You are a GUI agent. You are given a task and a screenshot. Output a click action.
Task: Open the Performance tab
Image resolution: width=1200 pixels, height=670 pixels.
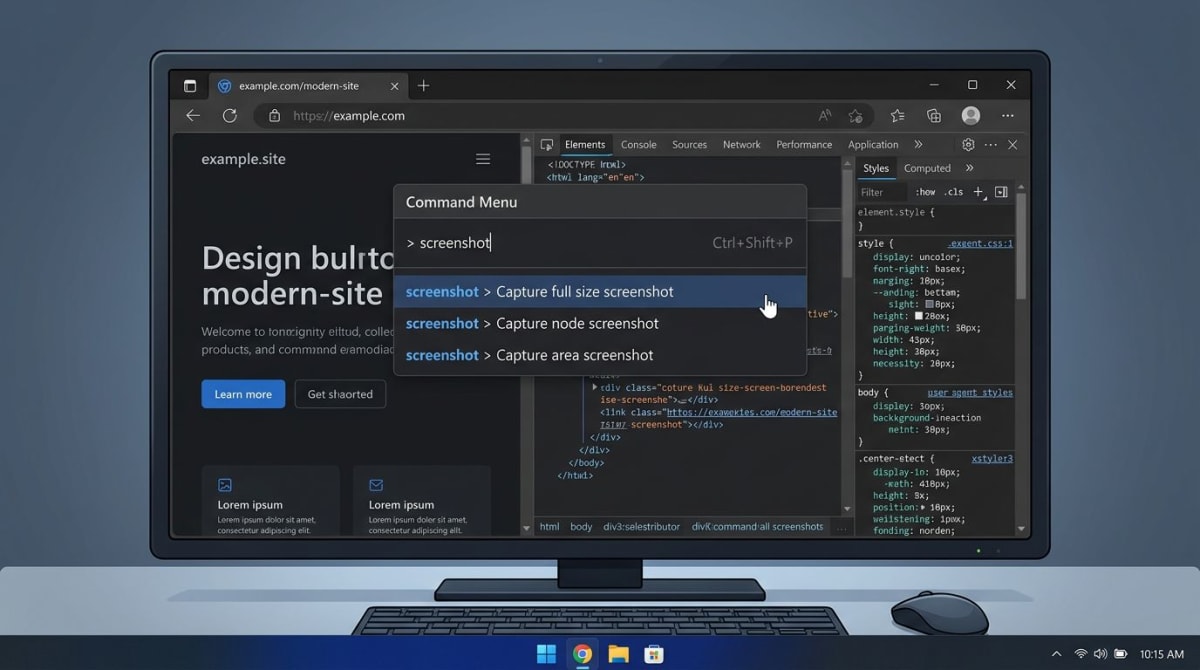pos(804,145)
